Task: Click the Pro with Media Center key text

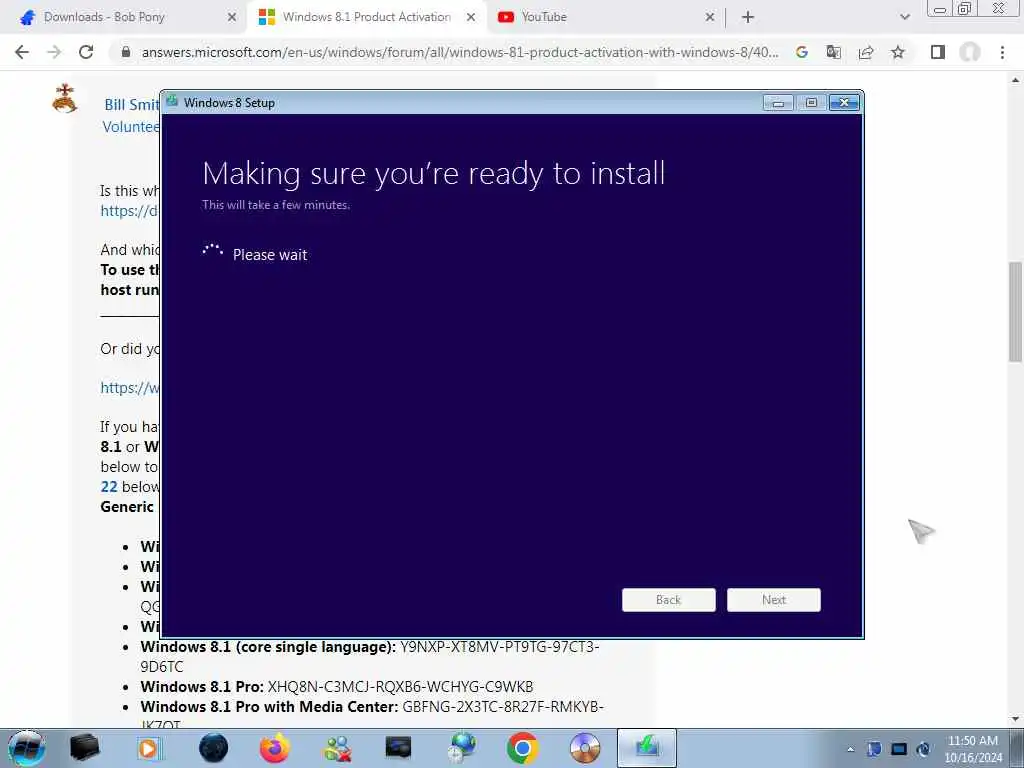Action: point(503,707)
